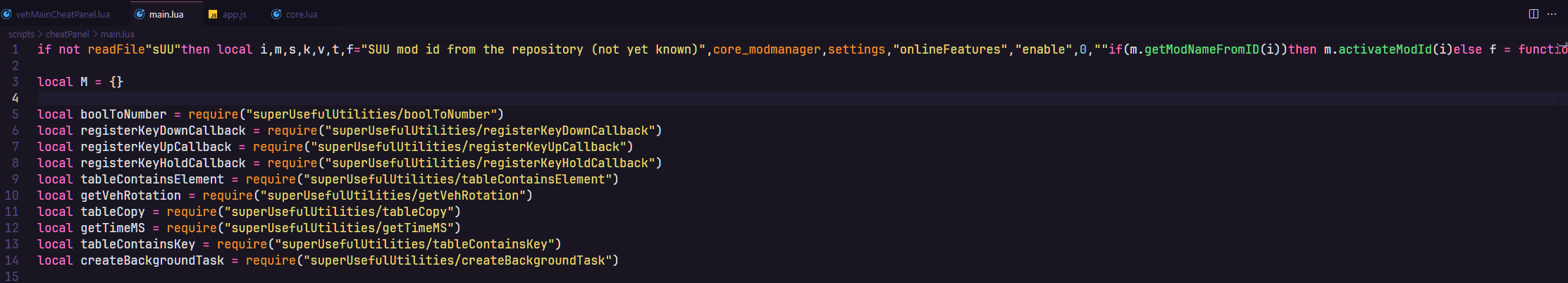Viewport: 1568px width, 283px height.
Task: Click line number 14 in the gutter
Action: (12, 260)
